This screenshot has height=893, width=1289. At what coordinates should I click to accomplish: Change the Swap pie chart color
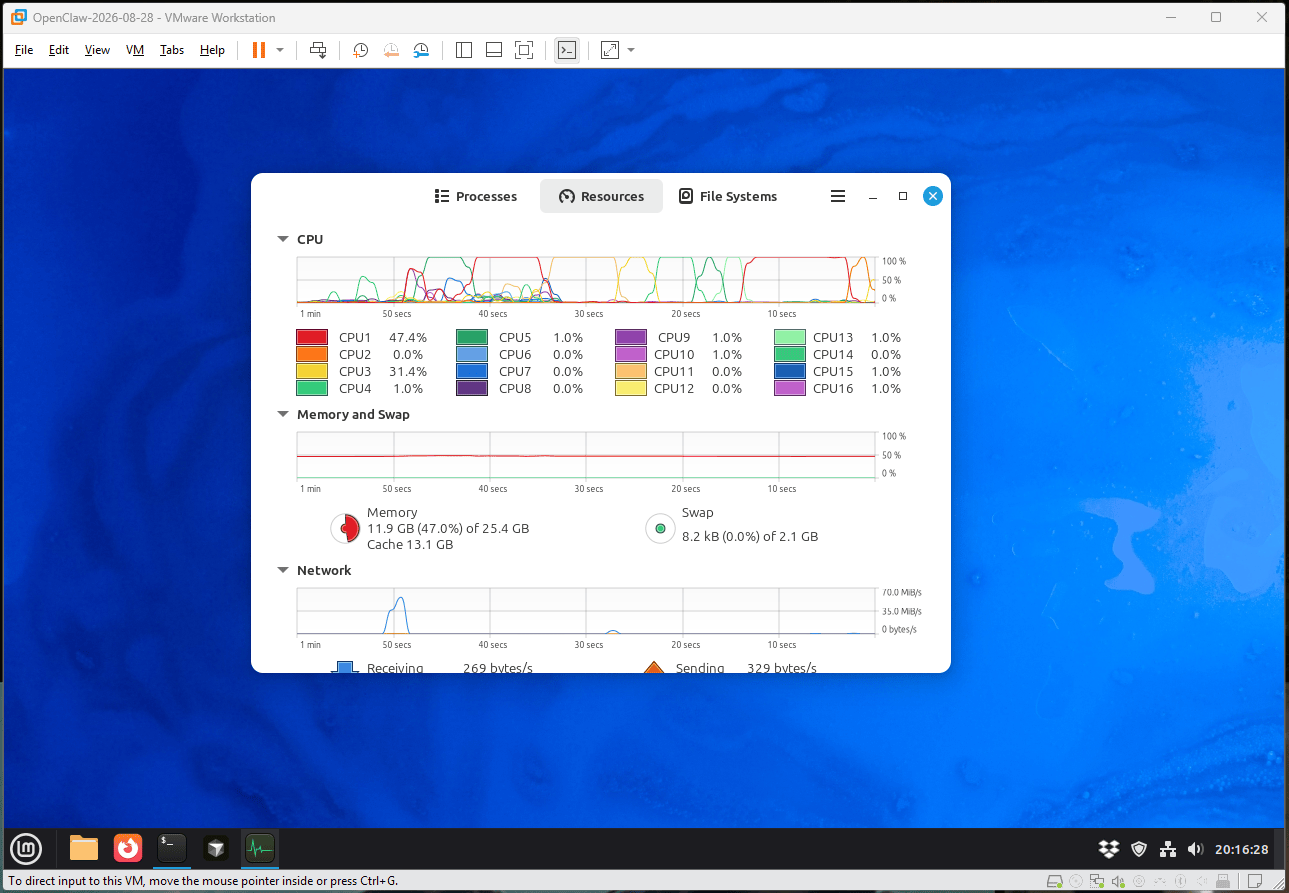[x=660, y=528]
